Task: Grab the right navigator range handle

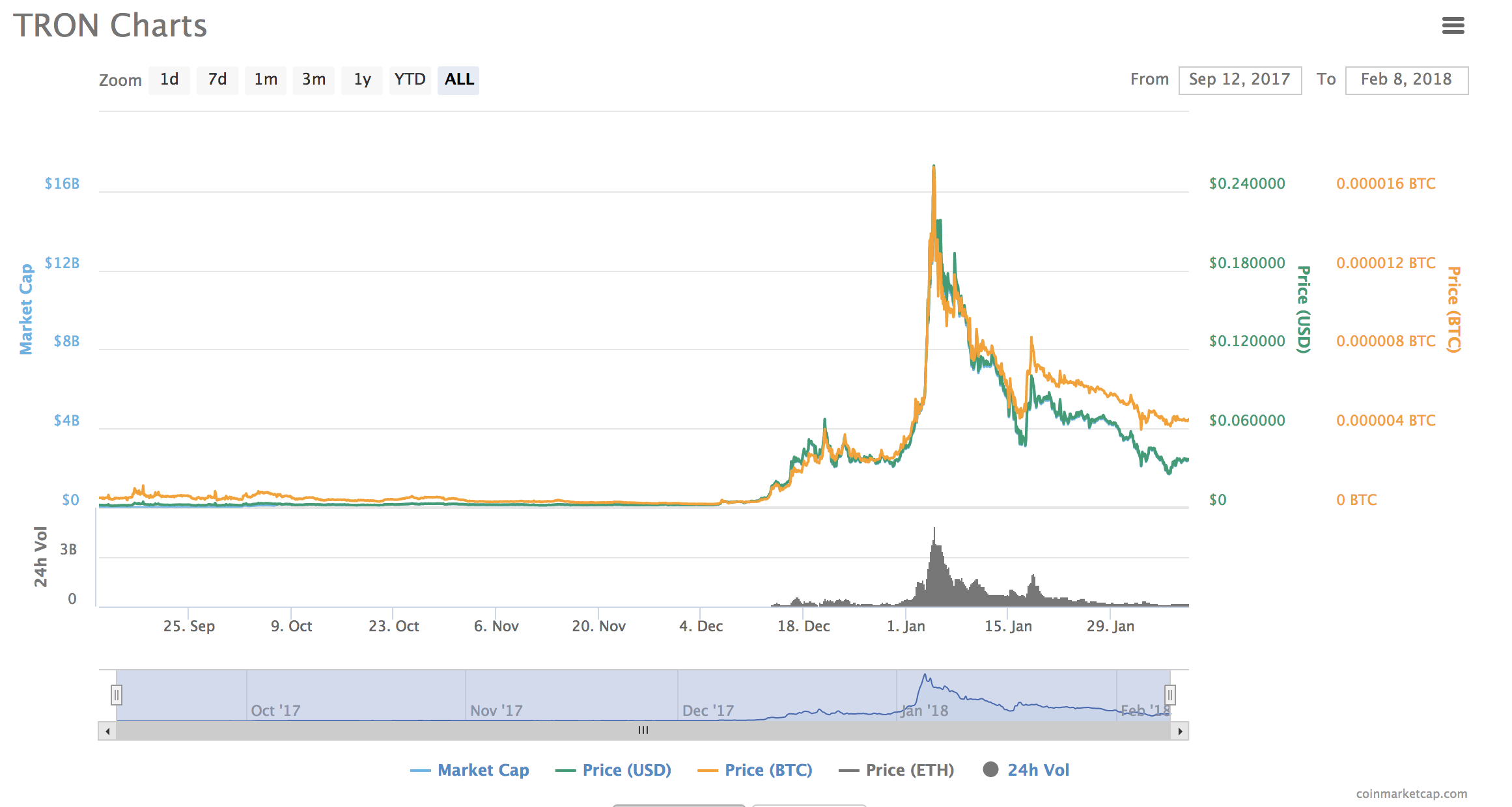Action: [1169, 695]
